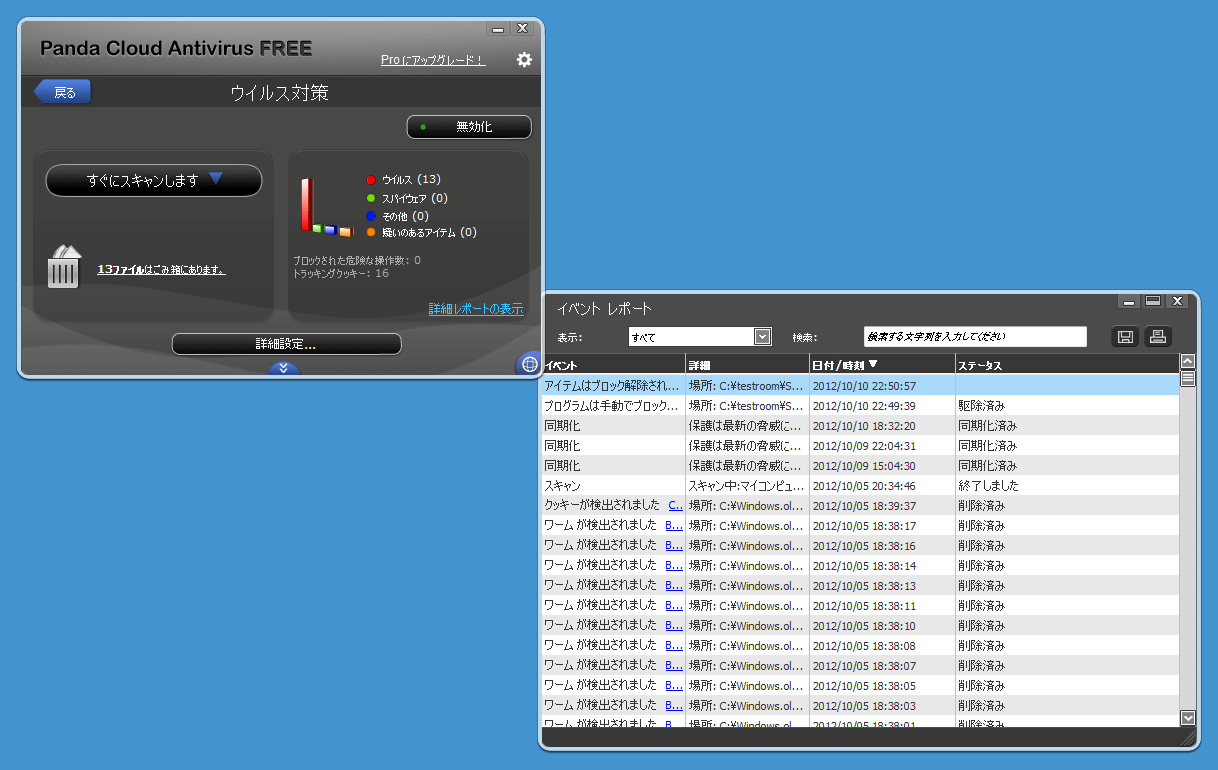Viewport: 1218px width, 770px height.
Task: Select the worm row at 2012/10/05 18:38:03
Action: [x=860, y=705]
